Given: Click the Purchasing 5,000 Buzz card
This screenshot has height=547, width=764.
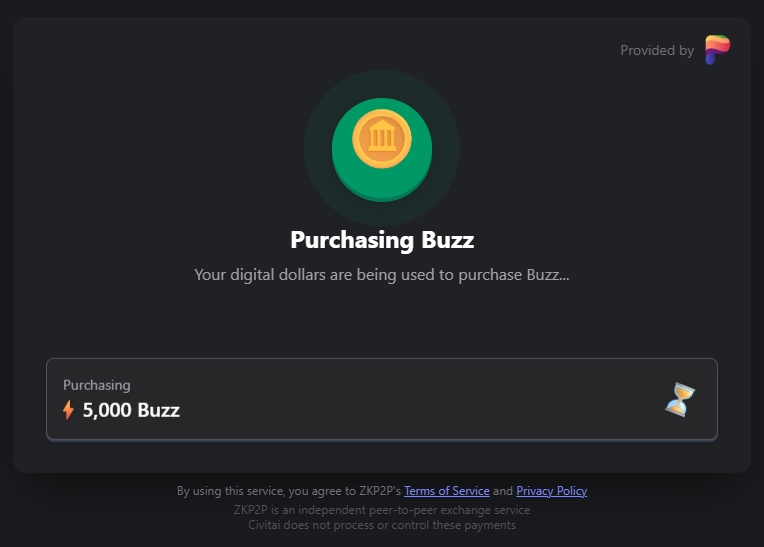Looking at the screenshot, I should tap(382, 399).
